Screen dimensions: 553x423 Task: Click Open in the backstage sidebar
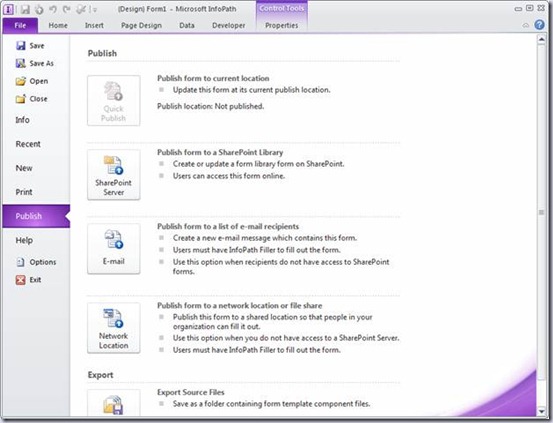coord(32,81)
